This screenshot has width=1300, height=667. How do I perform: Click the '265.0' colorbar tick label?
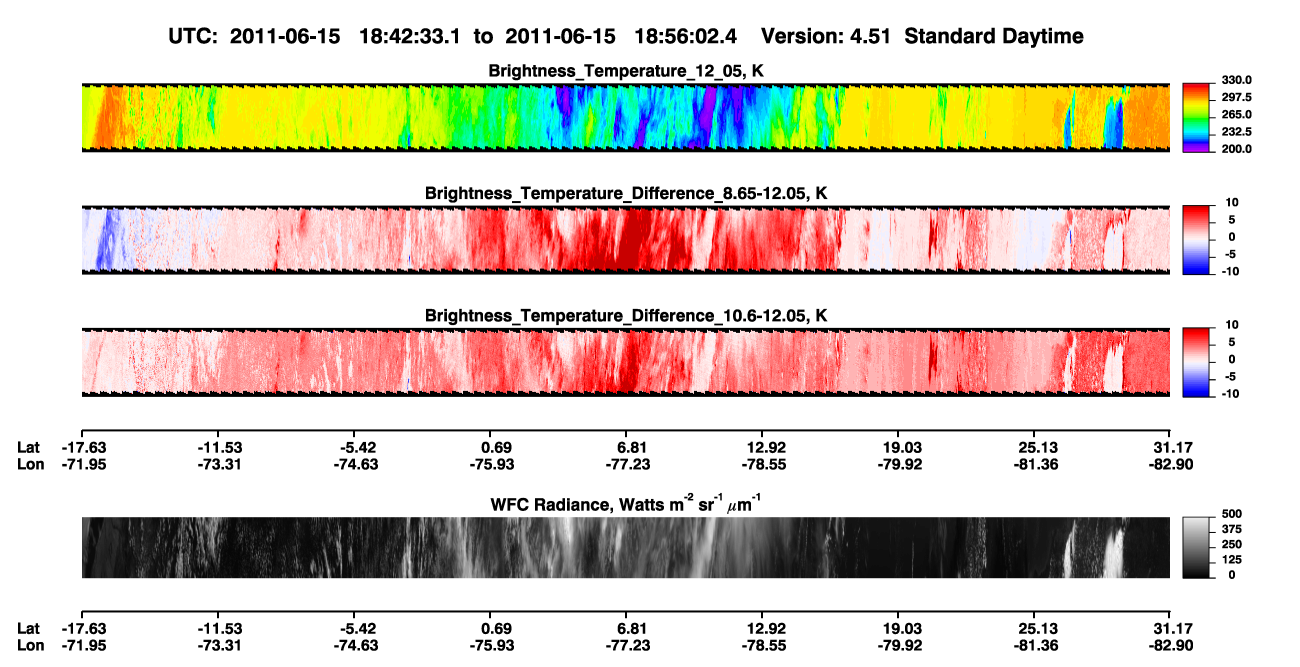(x=1238, y=114)
